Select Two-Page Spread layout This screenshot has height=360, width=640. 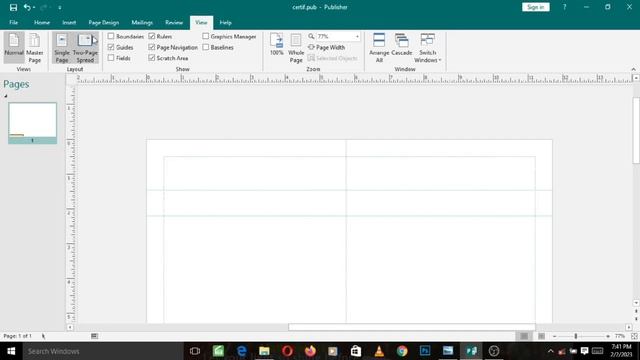coord(85,48)
